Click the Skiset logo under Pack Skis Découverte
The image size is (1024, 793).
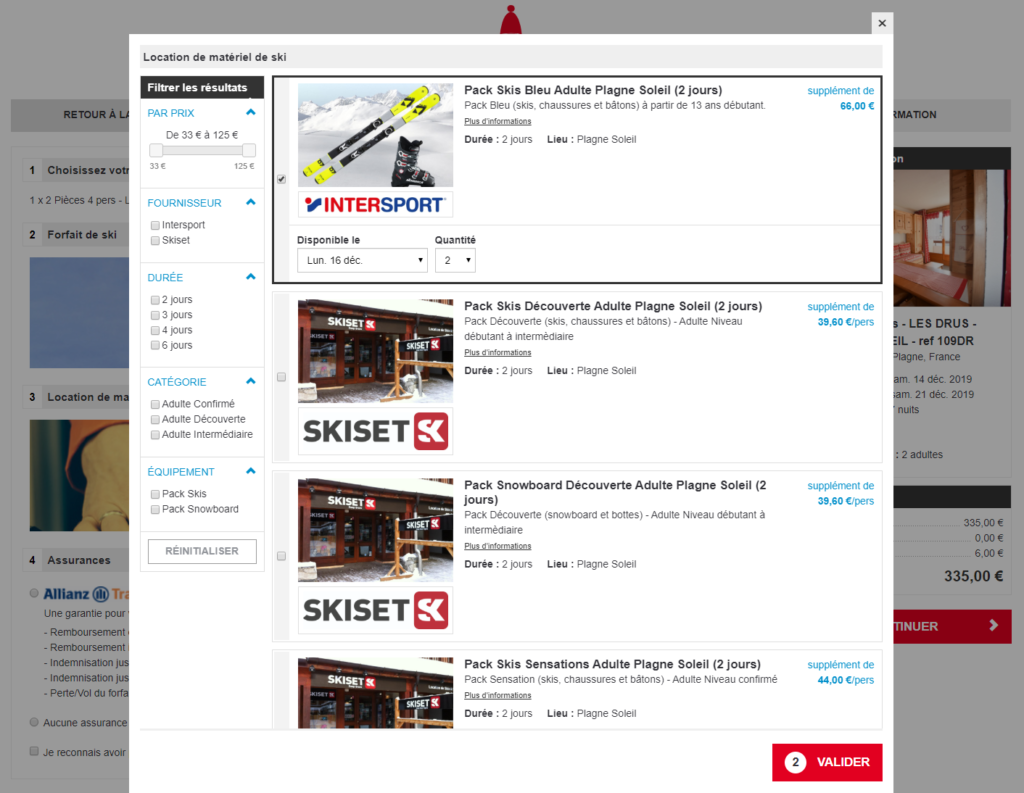[x=375, y=431]
